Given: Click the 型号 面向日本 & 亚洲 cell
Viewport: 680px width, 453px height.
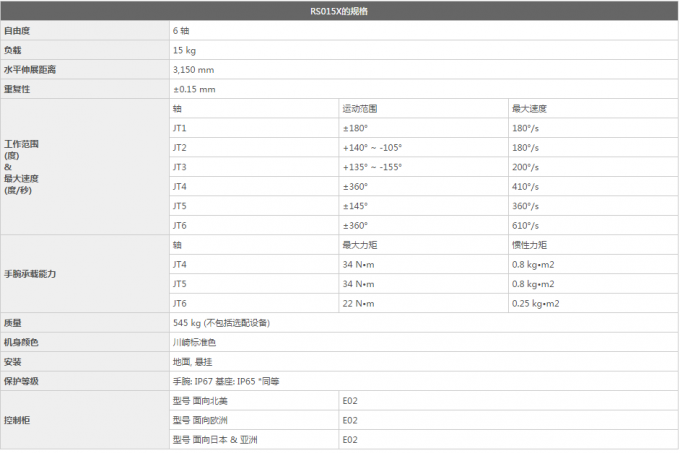Looking at the screenshot, I should (x=215, y=440).
